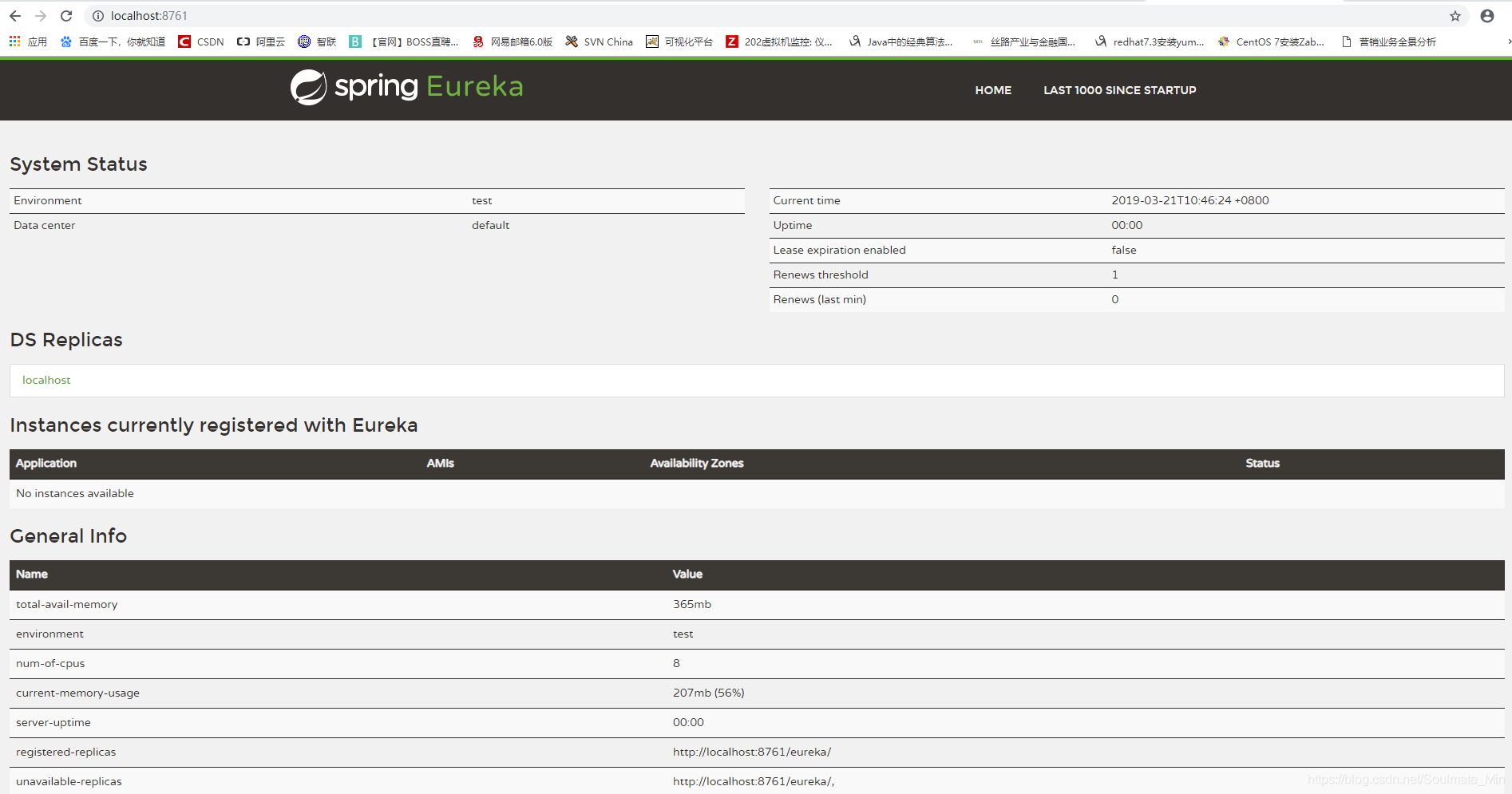Viewport: 1512px width, 794px height.
Task: Click the Application column header
Action: tap(46, 463)
